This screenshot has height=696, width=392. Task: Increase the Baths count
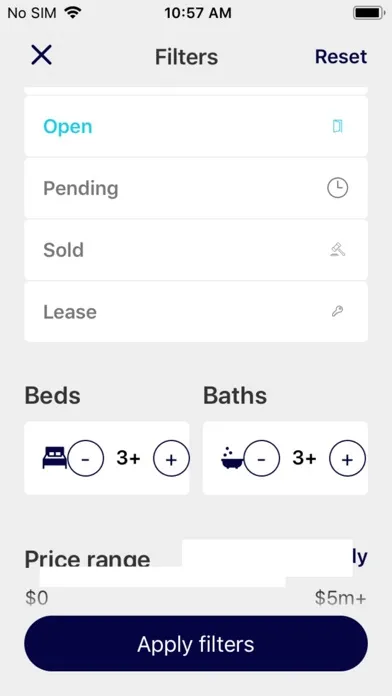(x=348, y=459)
